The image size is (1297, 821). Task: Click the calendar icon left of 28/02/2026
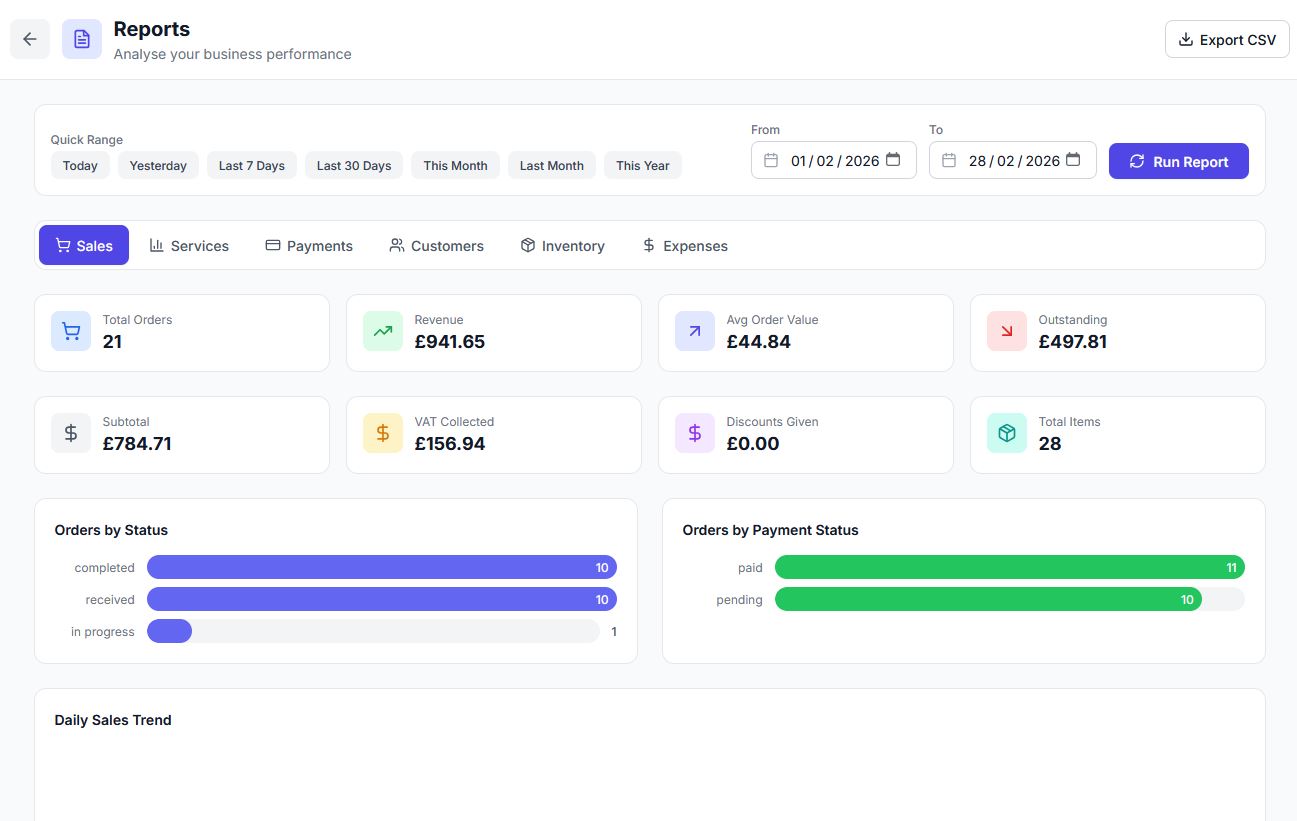pos(949,160)
